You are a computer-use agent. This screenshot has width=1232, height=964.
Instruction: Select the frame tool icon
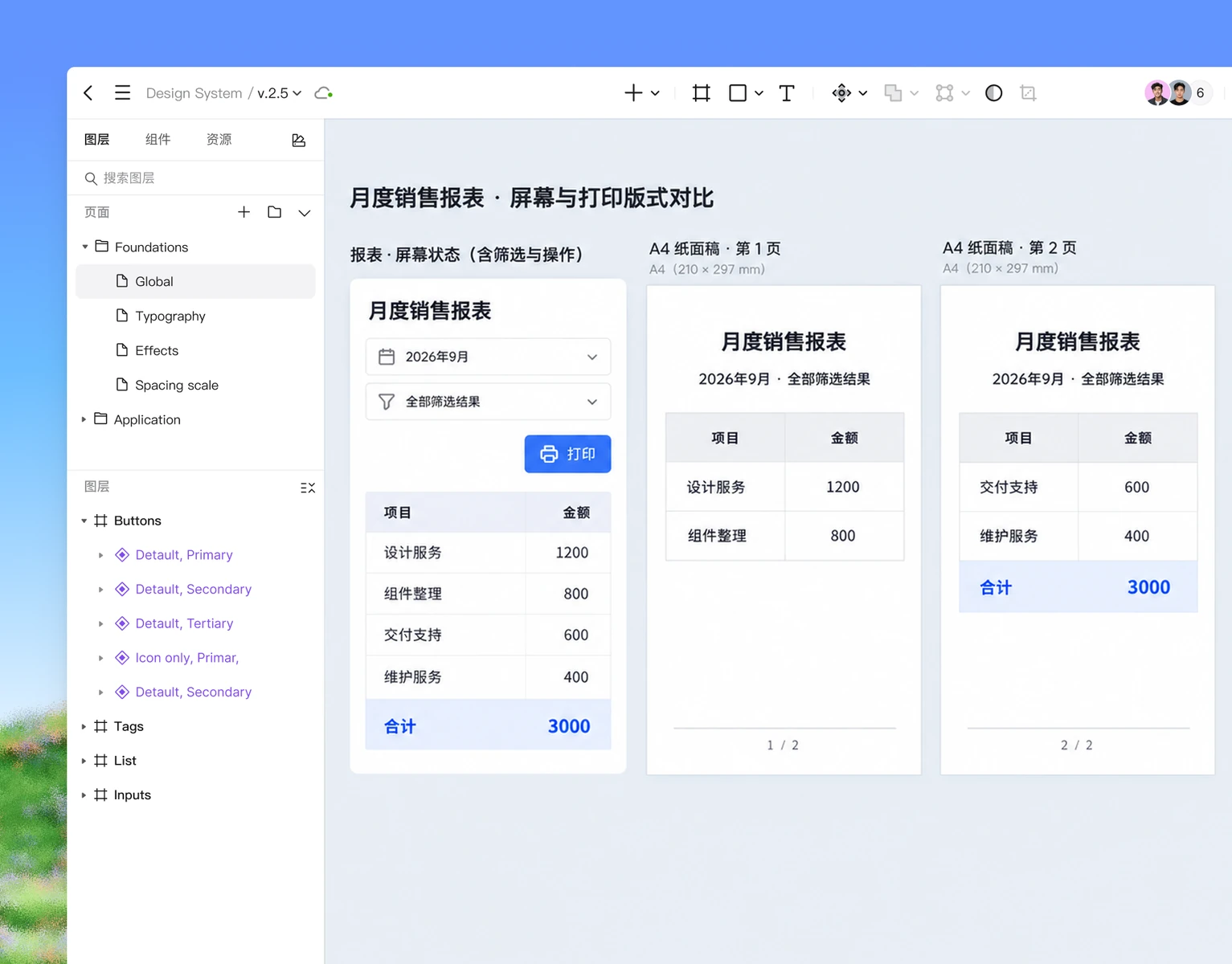click(702, 93)
